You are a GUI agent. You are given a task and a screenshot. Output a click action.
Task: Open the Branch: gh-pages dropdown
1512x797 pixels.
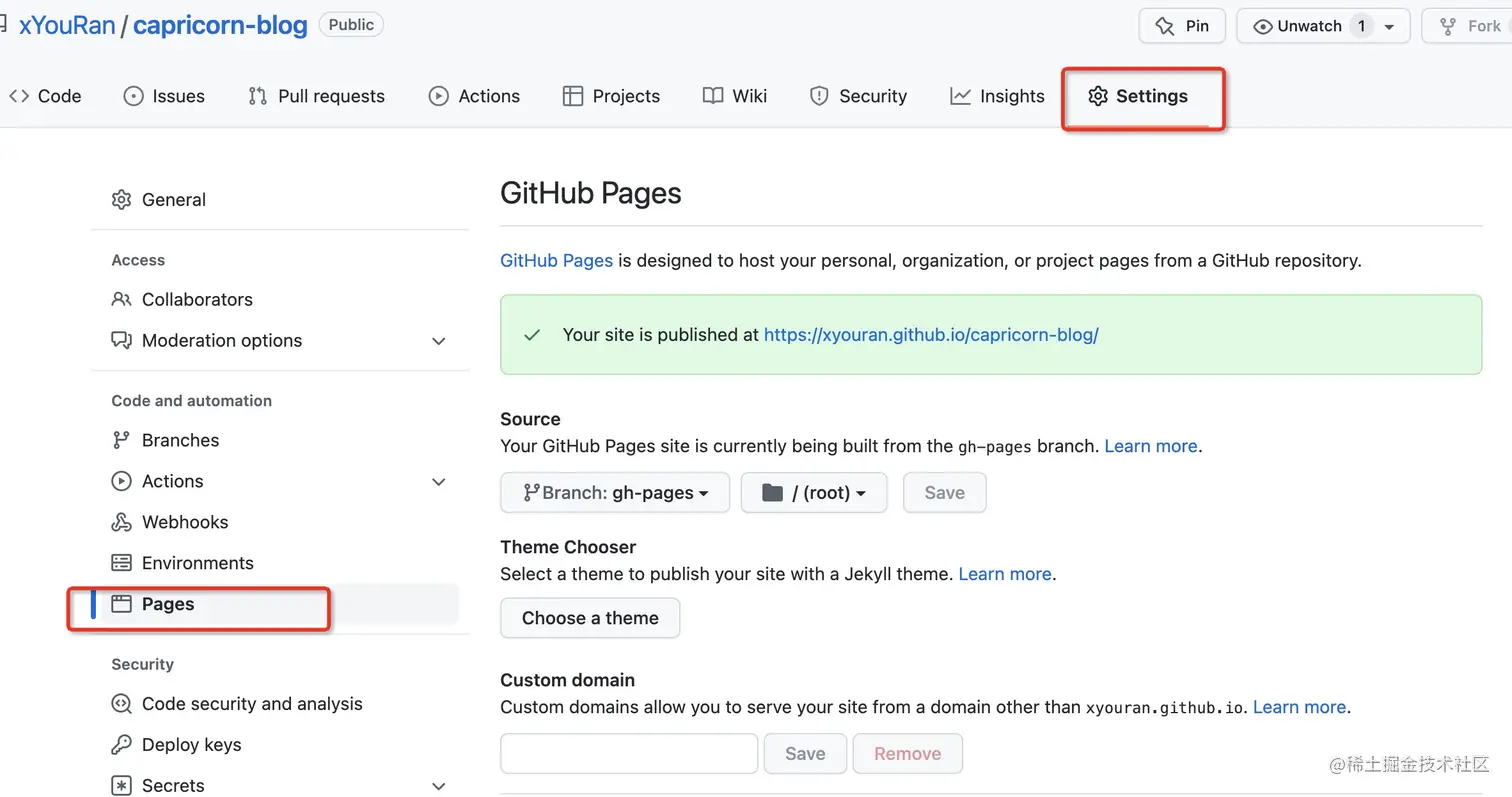click(615, 493)
